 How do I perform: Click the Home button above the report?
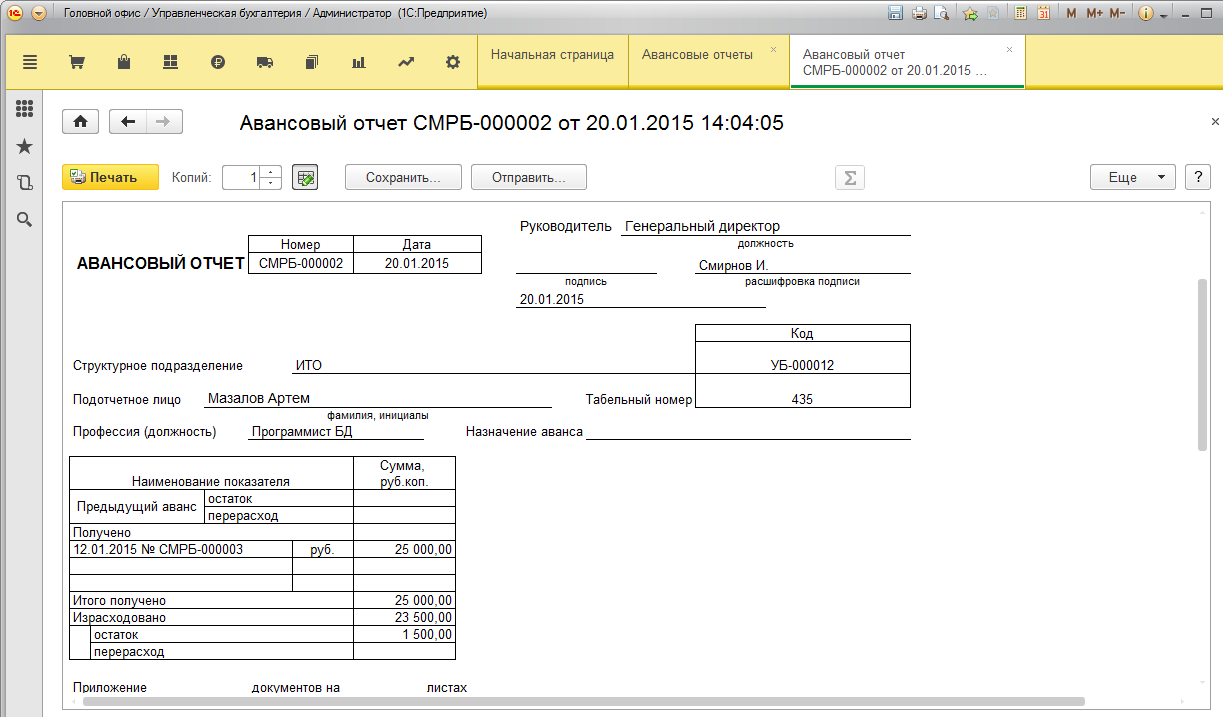(x=80, y=121)
